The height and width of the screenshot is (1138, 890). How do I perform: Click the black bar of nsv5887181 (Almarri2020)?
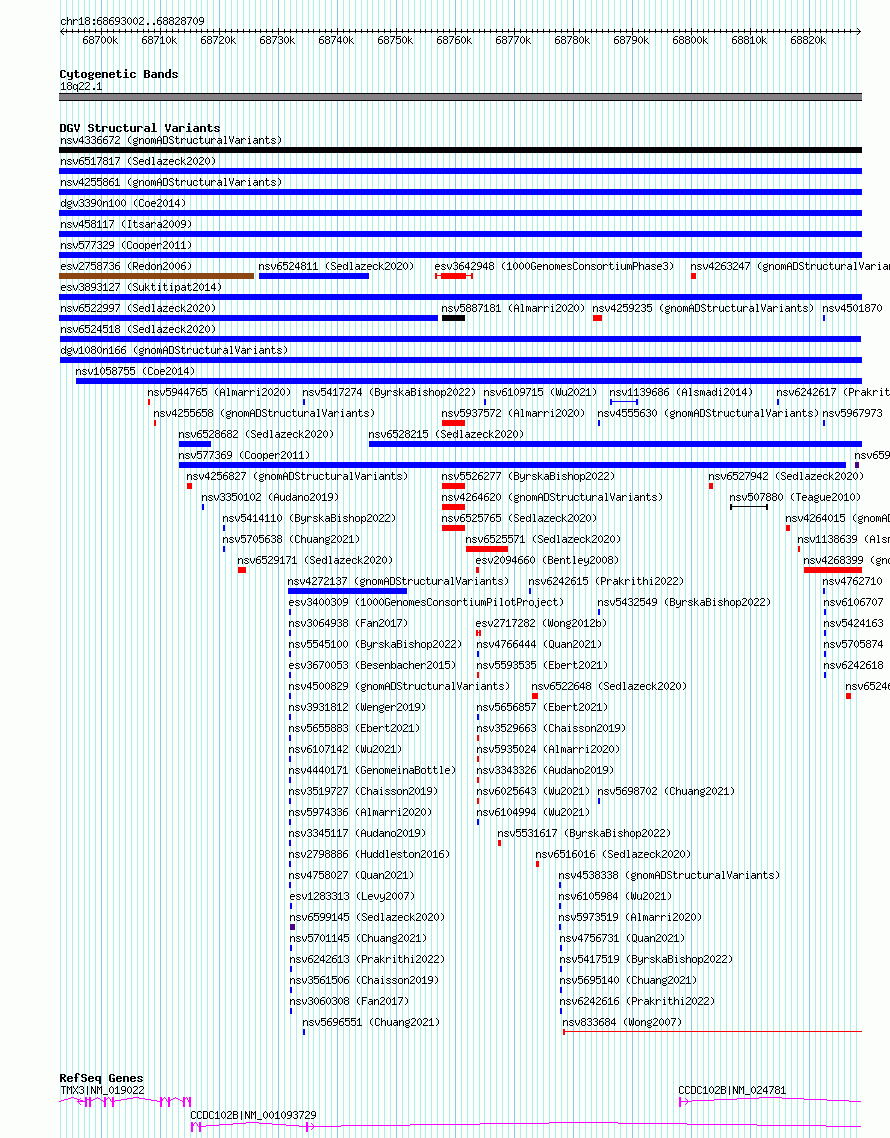pyautogui.click(x=453, y=319)
